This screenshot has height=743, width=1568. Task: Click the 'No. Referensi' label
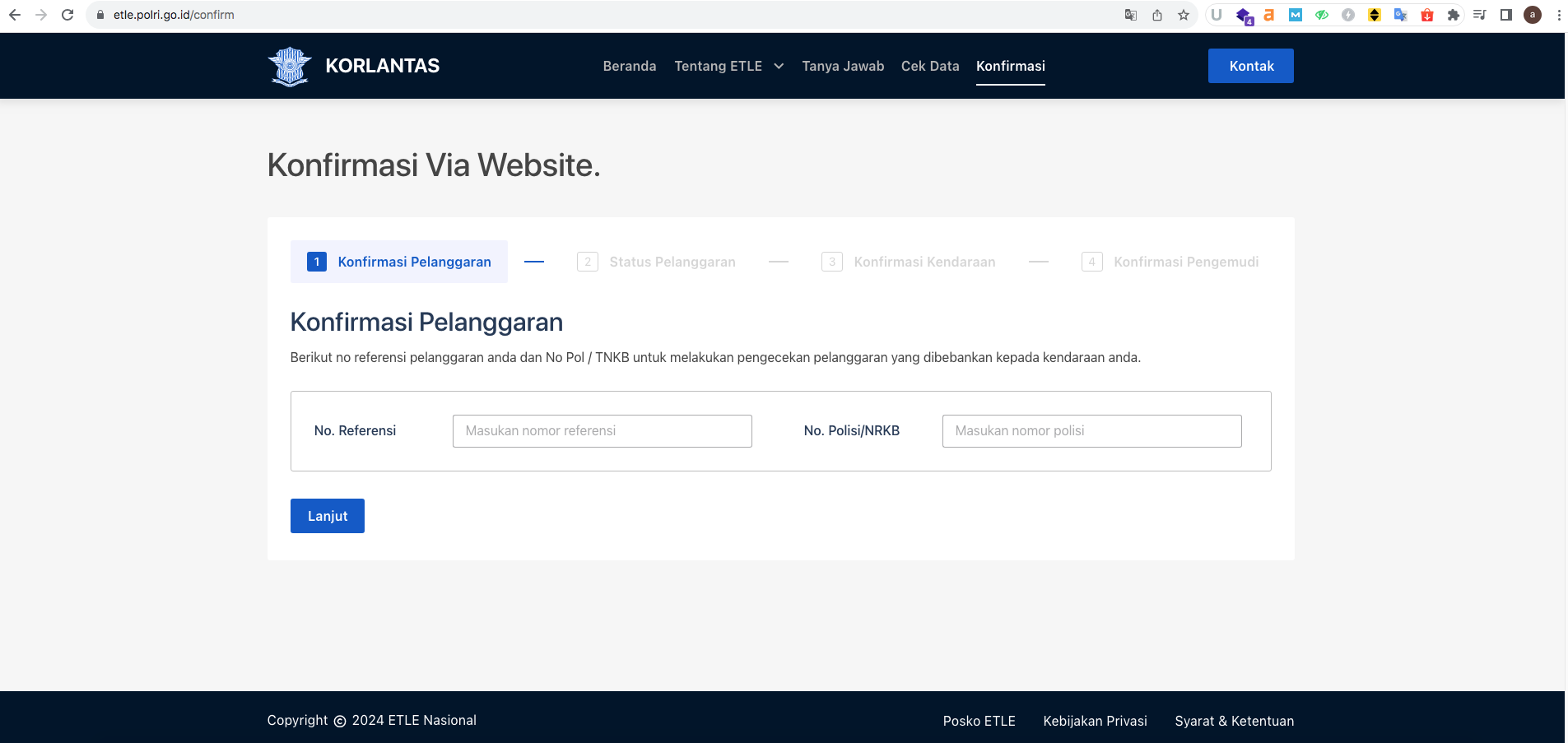tap(356, 430)
